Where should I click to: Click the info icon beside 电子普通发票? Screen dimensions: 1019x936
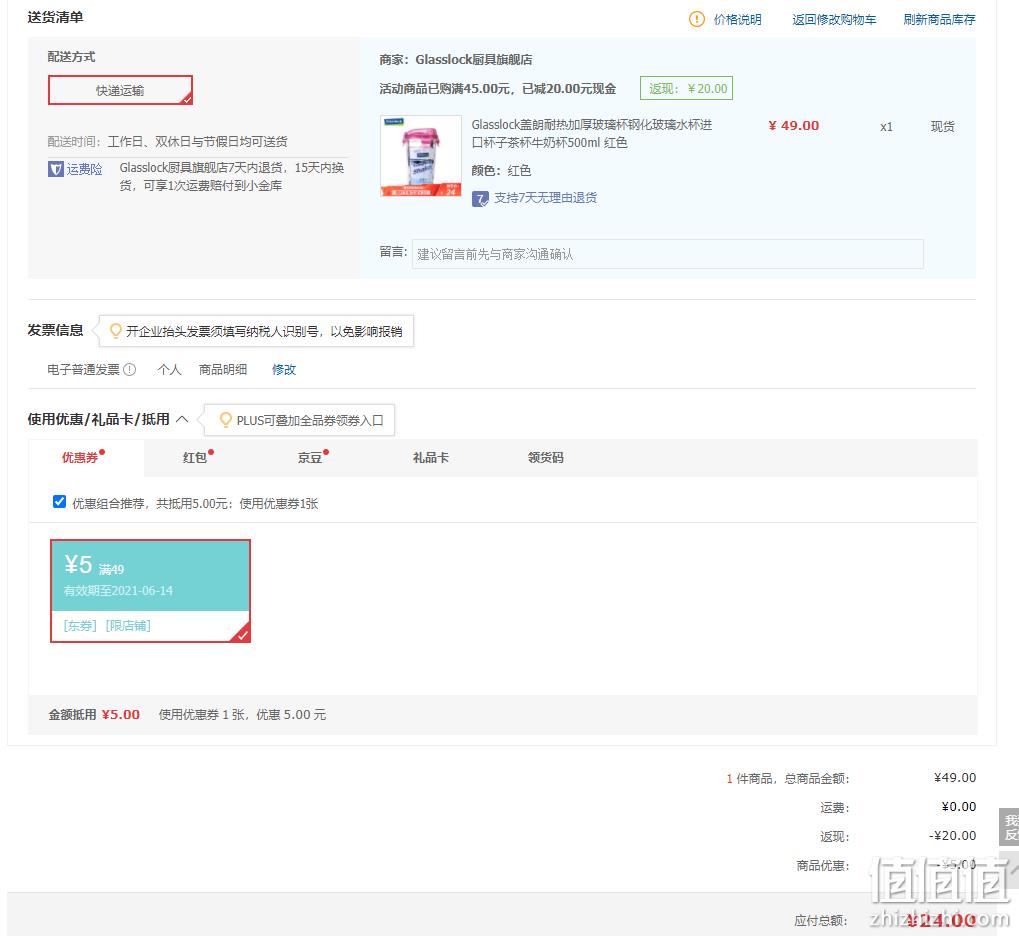tap(130, 370)
